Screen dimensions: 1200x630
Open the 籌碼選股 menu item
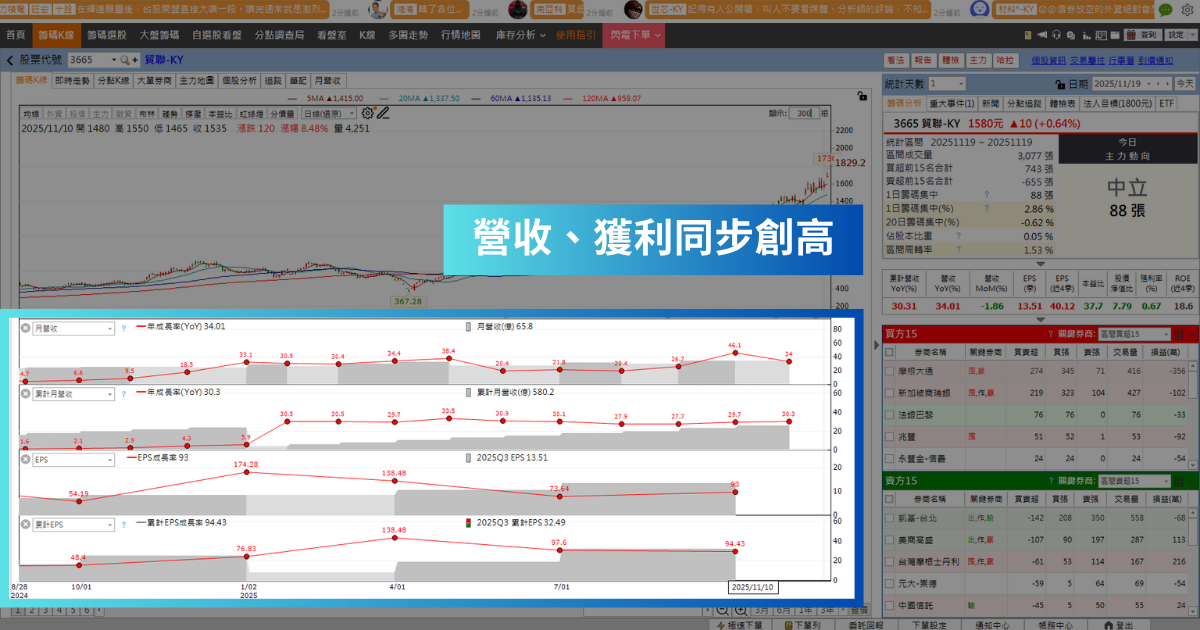tap(107, 35)
